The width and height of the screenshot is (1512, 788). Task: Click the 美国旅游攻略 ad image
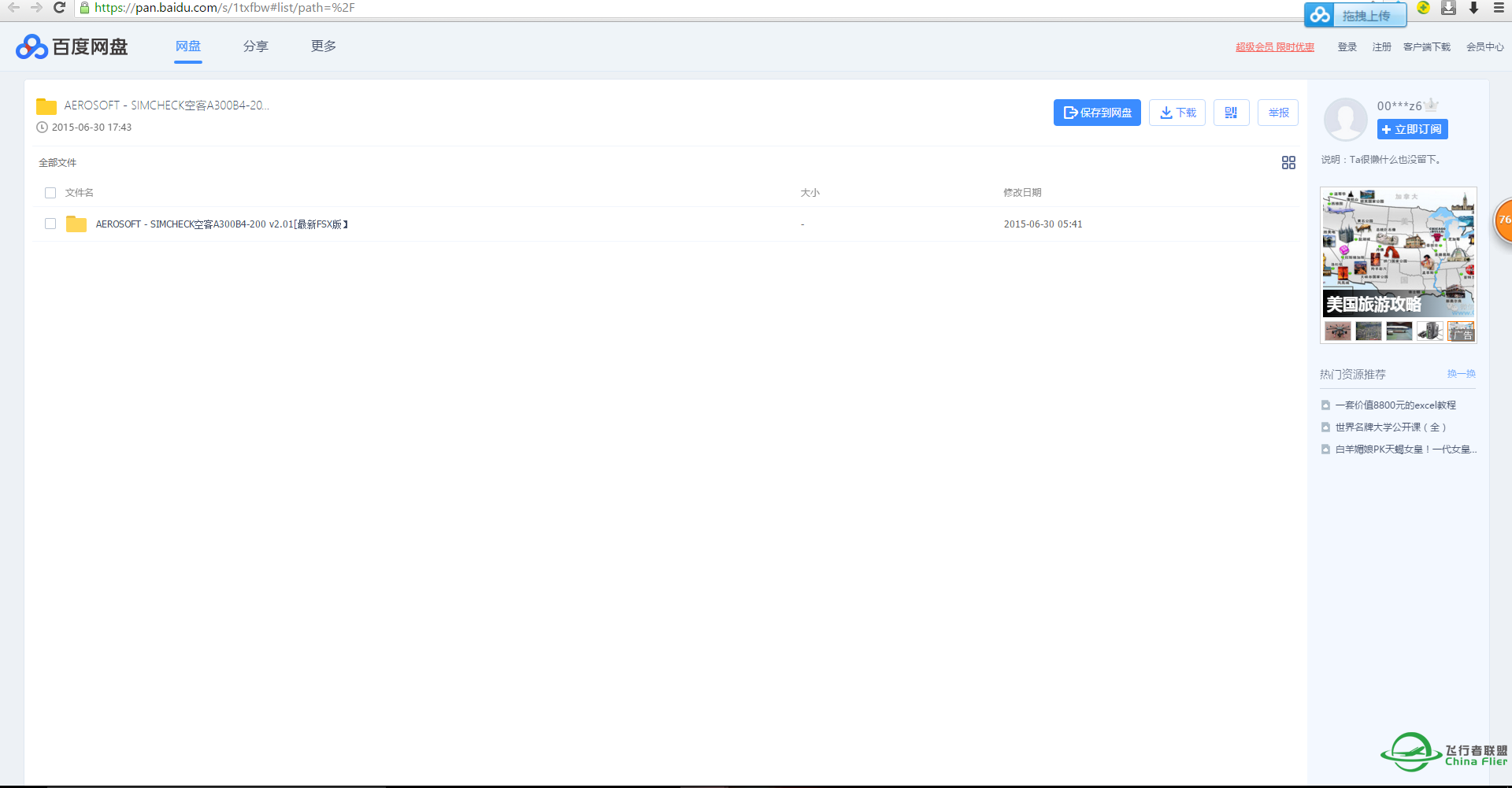tap(1398, 253)
